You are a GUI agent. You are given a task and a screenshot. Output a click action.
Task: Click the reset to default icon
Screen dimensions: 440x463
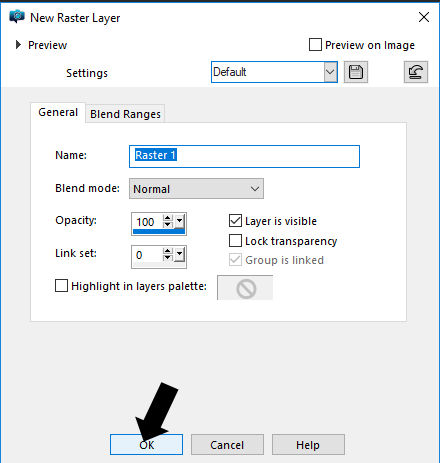tap(416, 72)
